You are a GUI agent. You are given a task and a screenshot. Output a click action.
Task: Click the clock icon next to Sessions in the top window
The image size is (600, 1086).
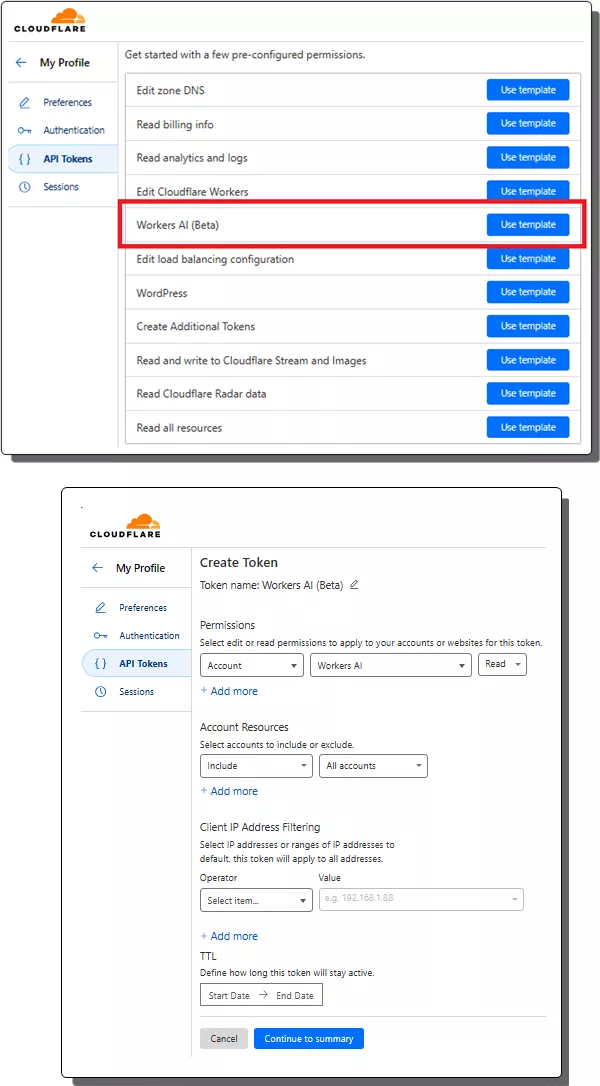tap(25, 187)
